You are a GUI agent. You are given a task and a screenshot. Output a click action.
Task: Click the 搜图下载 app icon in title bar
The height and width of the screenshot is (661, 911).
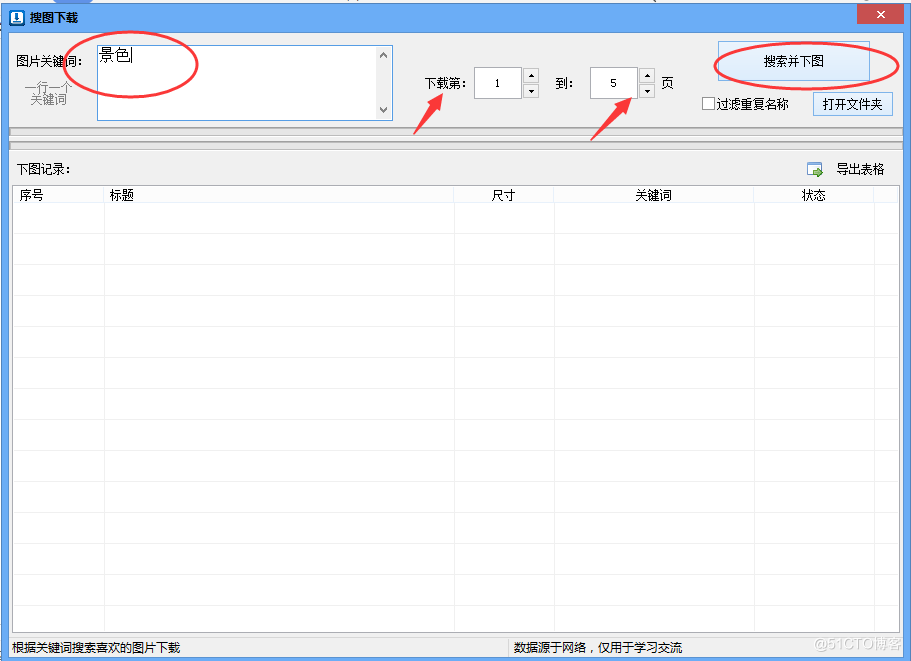click(x=17, y=17)
